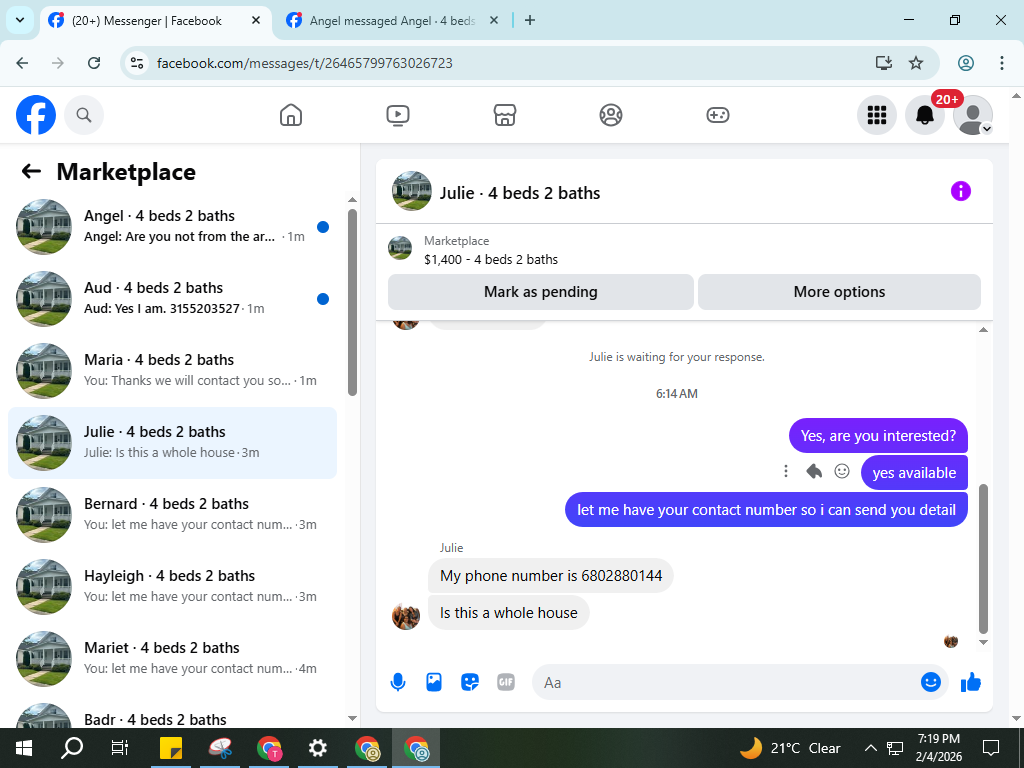Go to Home feed icon

pyautogui.click(x=291, y=115)
